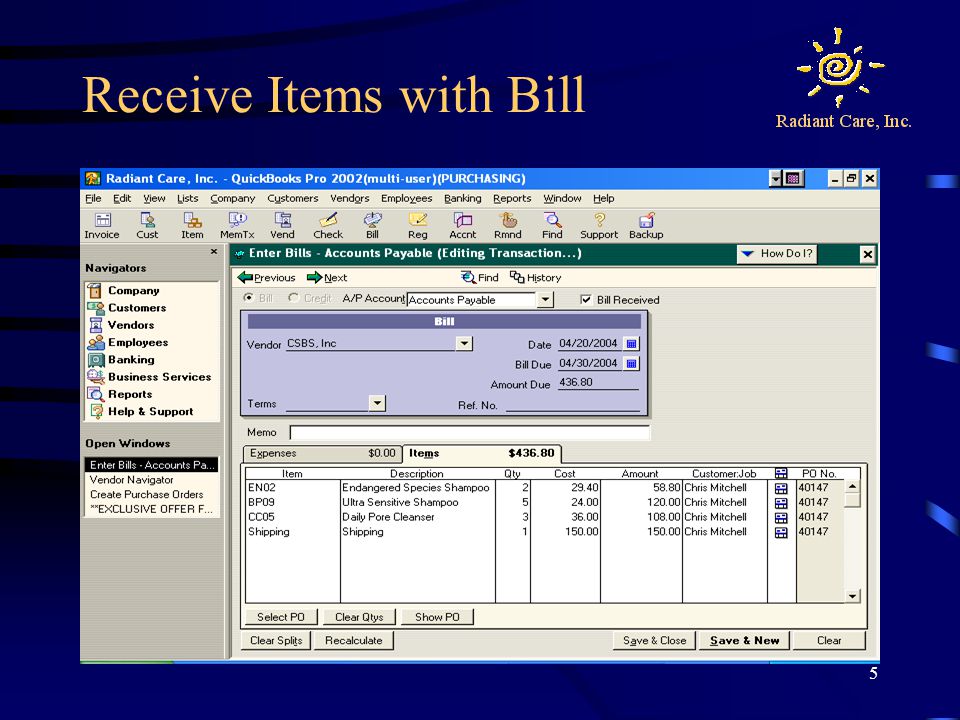
Task: Open the Lists menu
Action: [x=187, y=198]
